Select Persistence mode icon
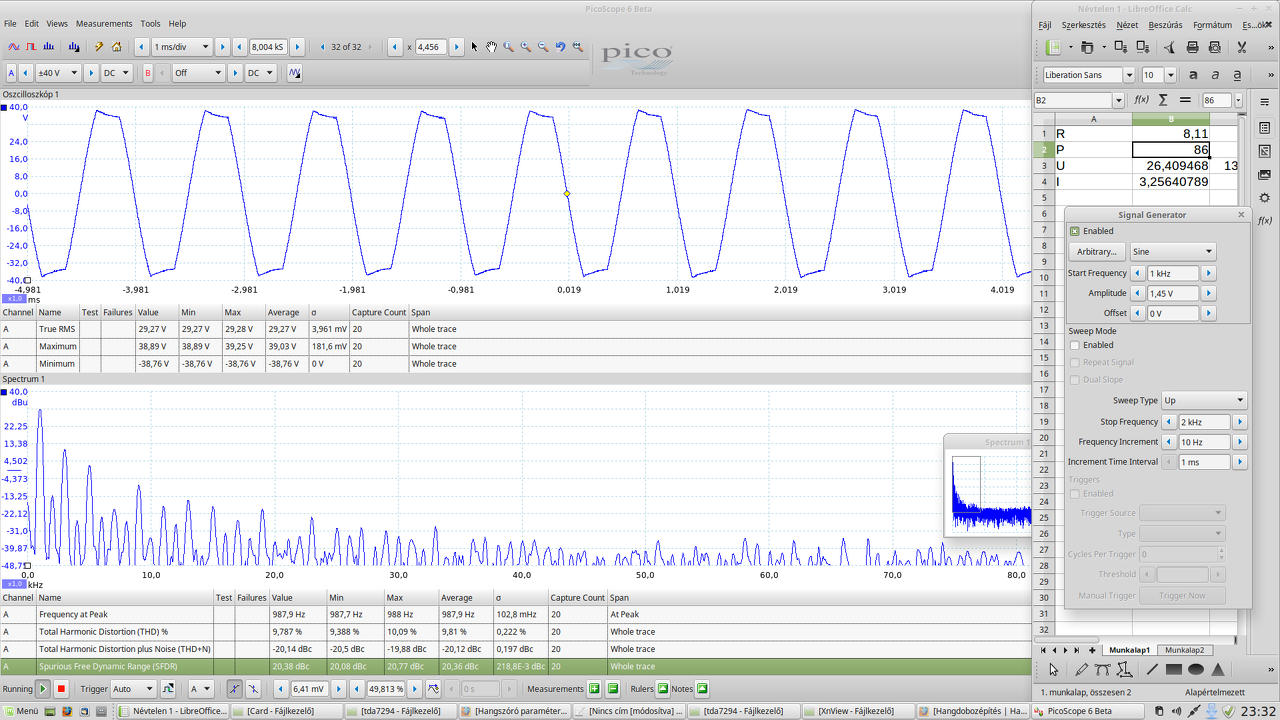The width and height of the screenshot is (1280, 720). coord(31,47)
